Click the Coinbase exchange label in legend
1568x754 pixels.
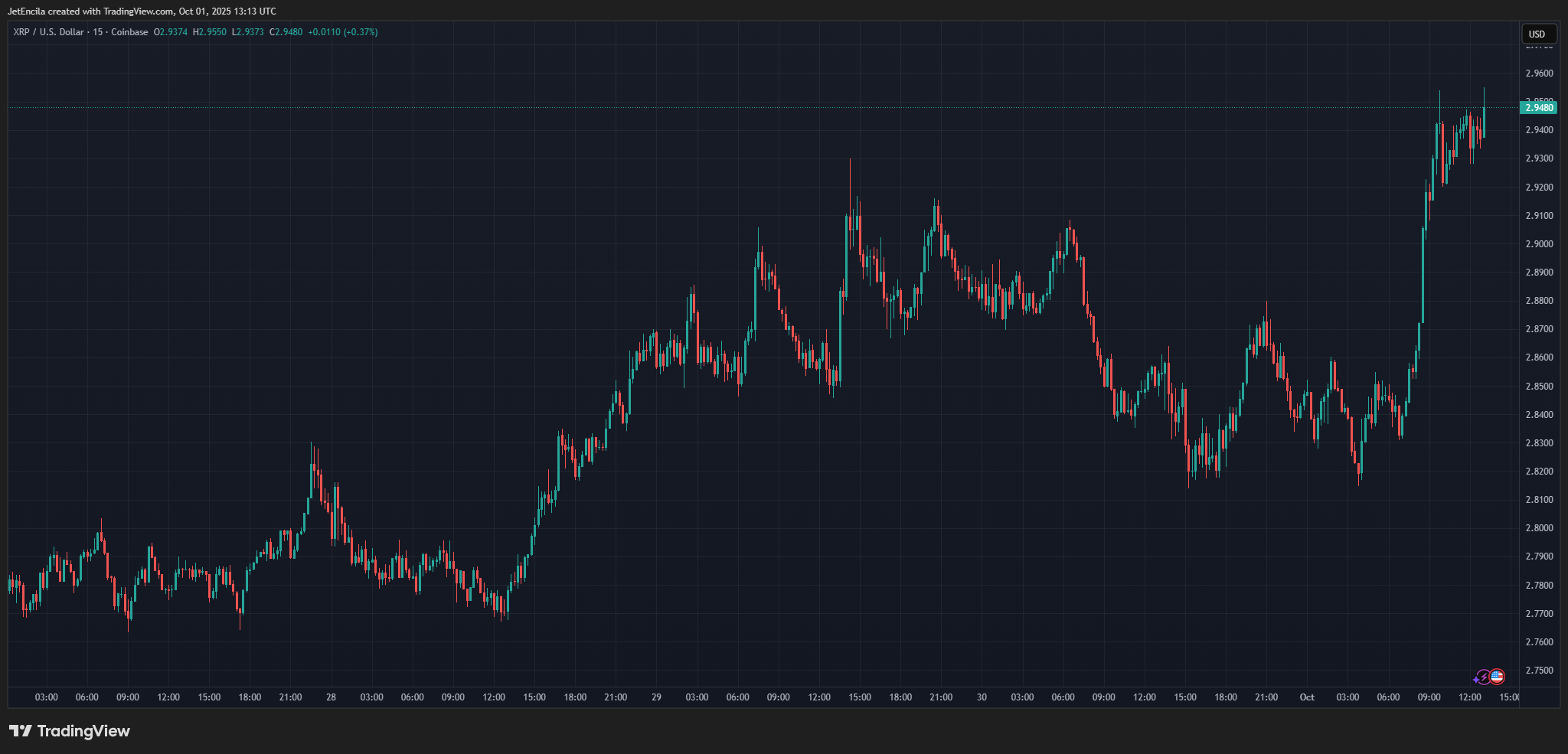129,32
